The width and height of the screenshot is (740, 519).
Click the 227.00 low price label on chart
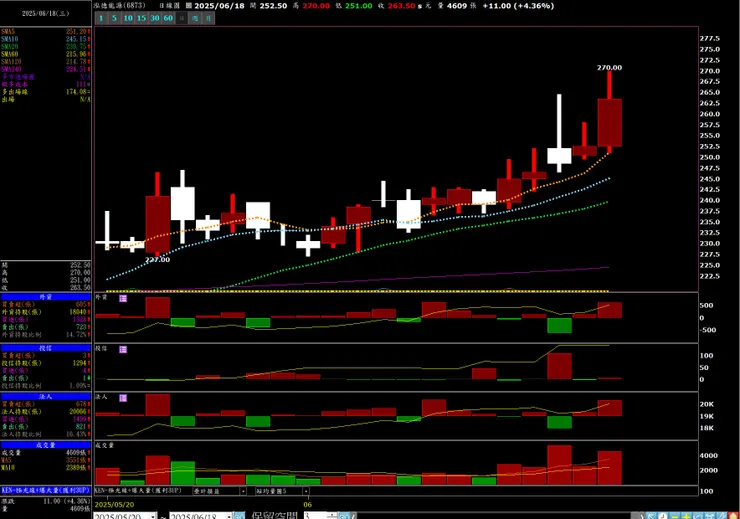(x=157, y=260)
